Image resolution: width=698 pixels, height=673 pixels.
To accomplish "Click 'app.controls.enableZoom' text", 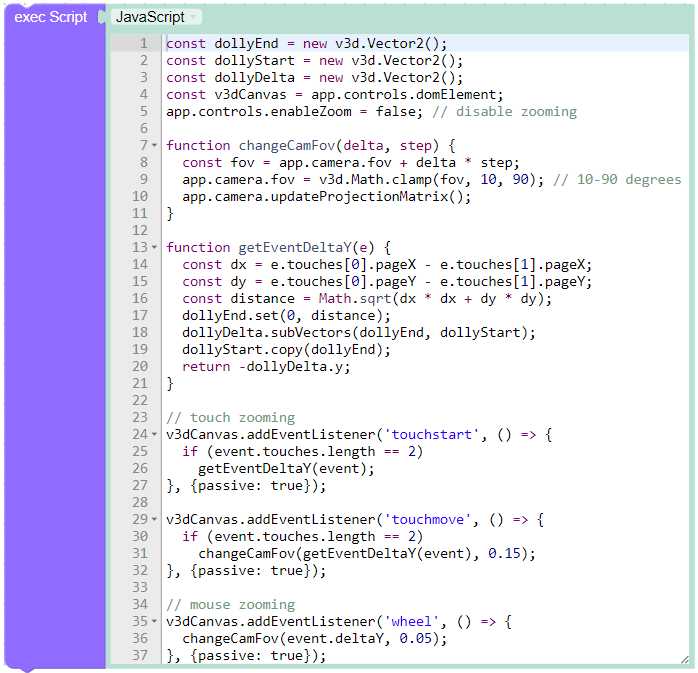I will pyautogui.click(x=259, y=111).
